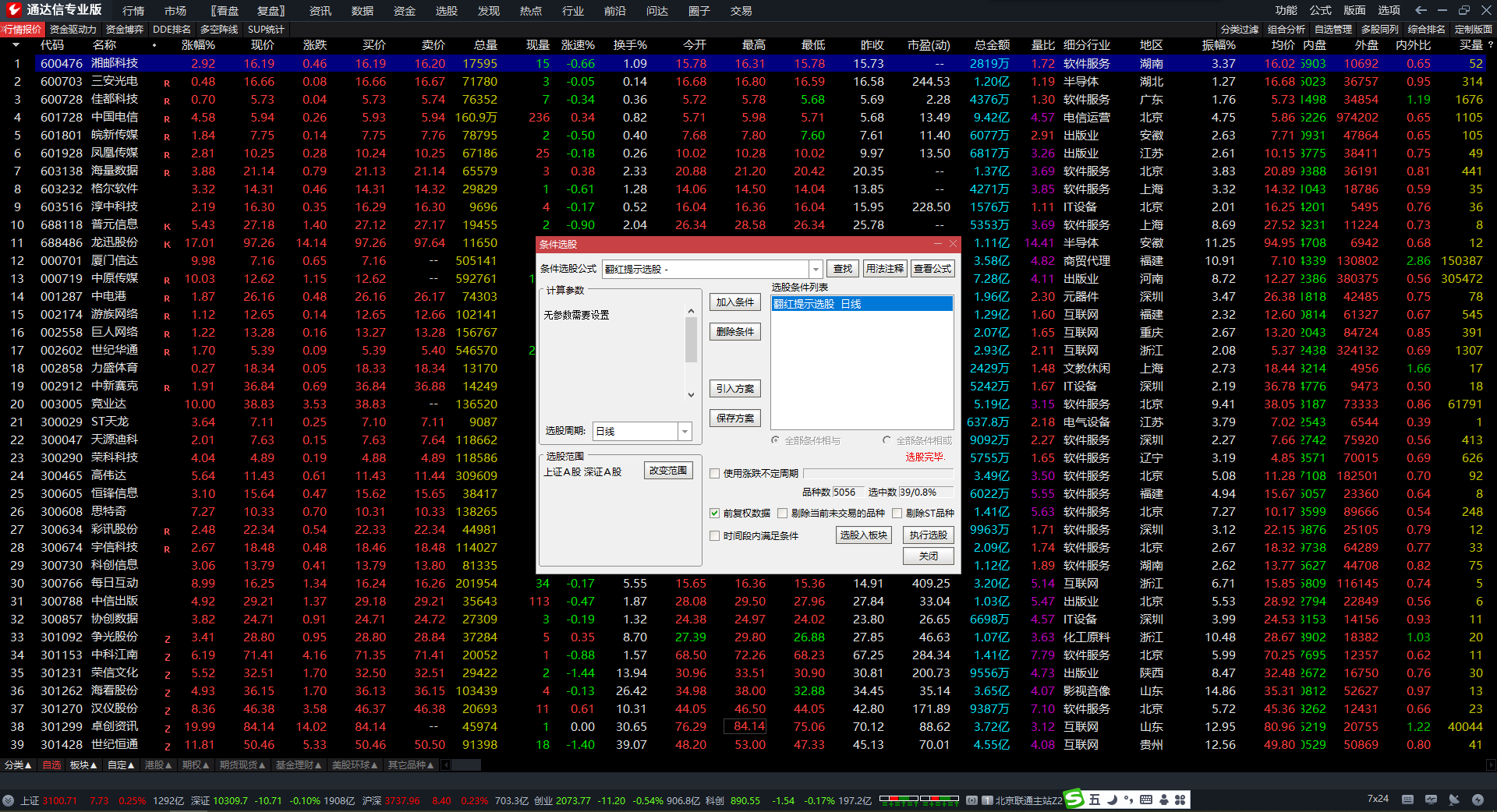Switch to the 资金驱动力 tab
This screenshot has width=1497, height=812.
[73, 29]
